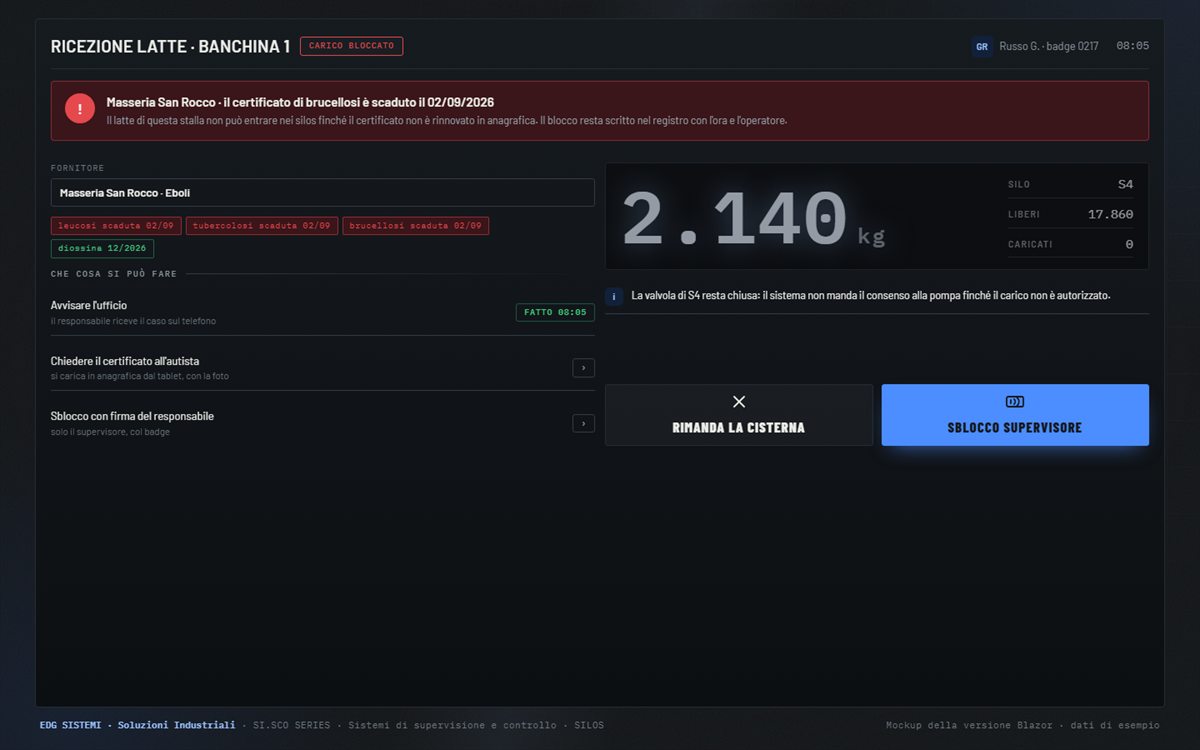
Task: Select the diossina 12/2026 tag
Action: pyautogui.click(x=102, y=248)
